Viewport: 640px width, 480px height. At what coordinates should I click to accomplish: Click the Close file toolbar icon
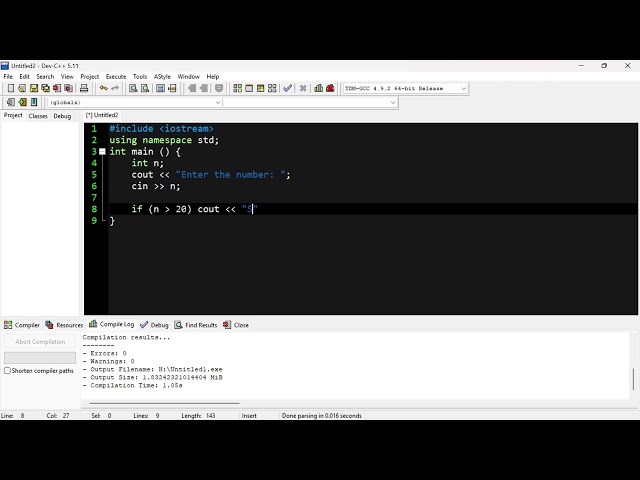[x=57, y=88]
